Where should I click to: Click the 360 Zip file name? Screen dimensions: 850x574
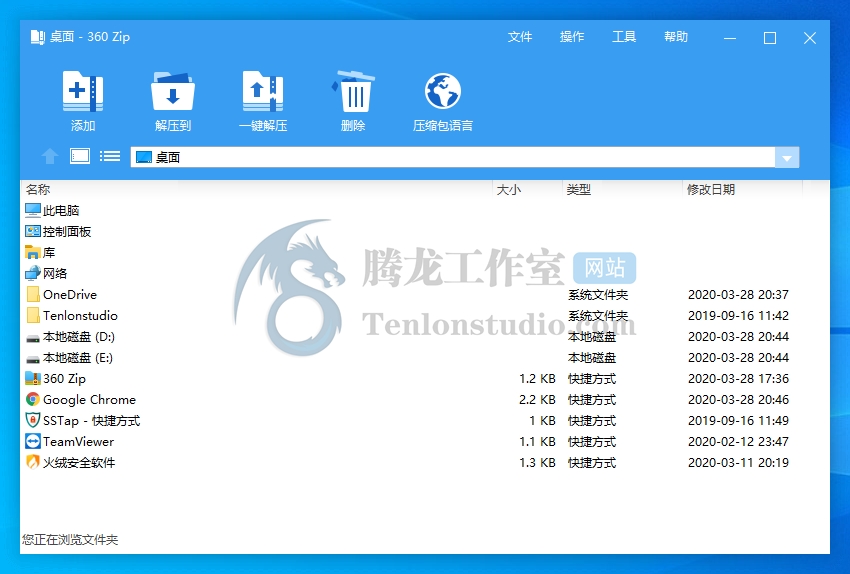65,378
